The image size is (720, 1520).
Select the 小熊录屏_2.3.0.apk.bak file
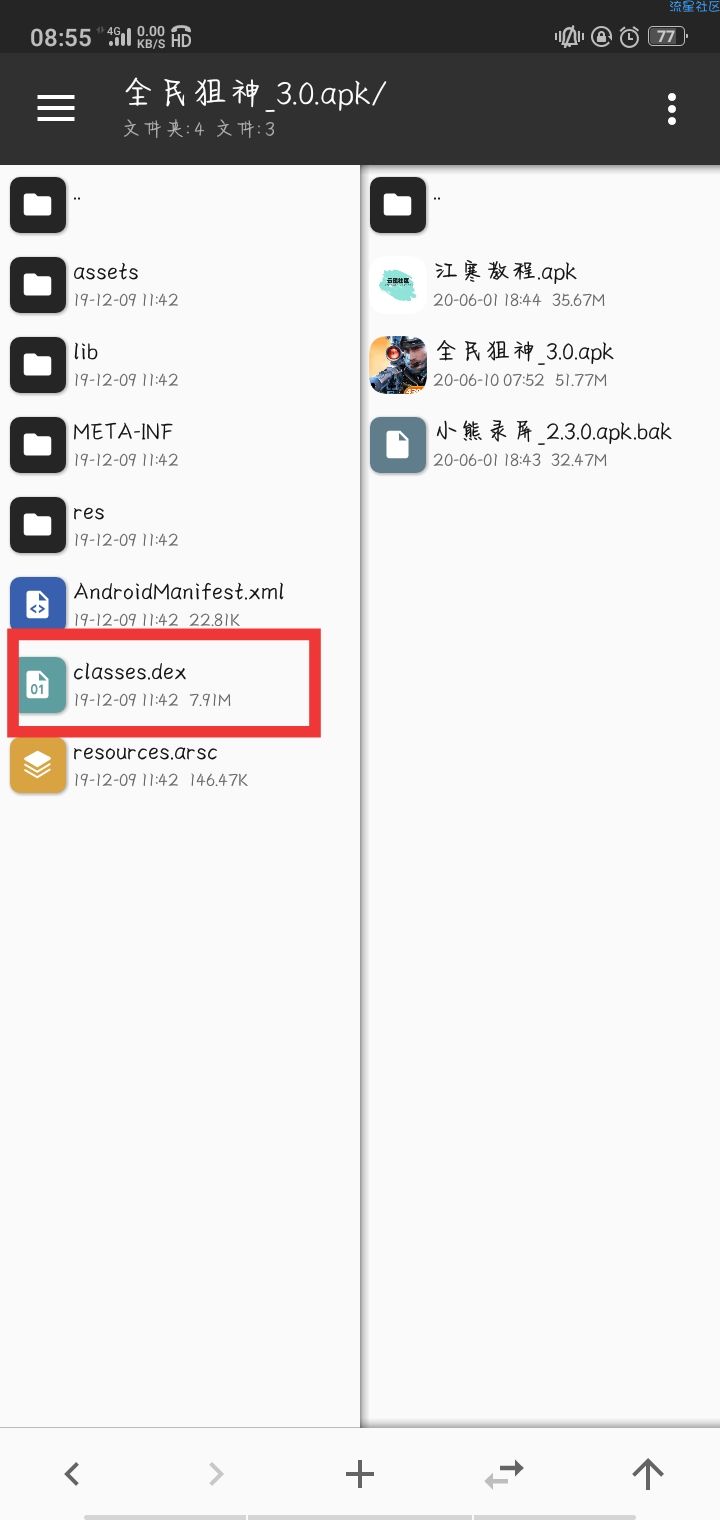(x=540, y=445)
